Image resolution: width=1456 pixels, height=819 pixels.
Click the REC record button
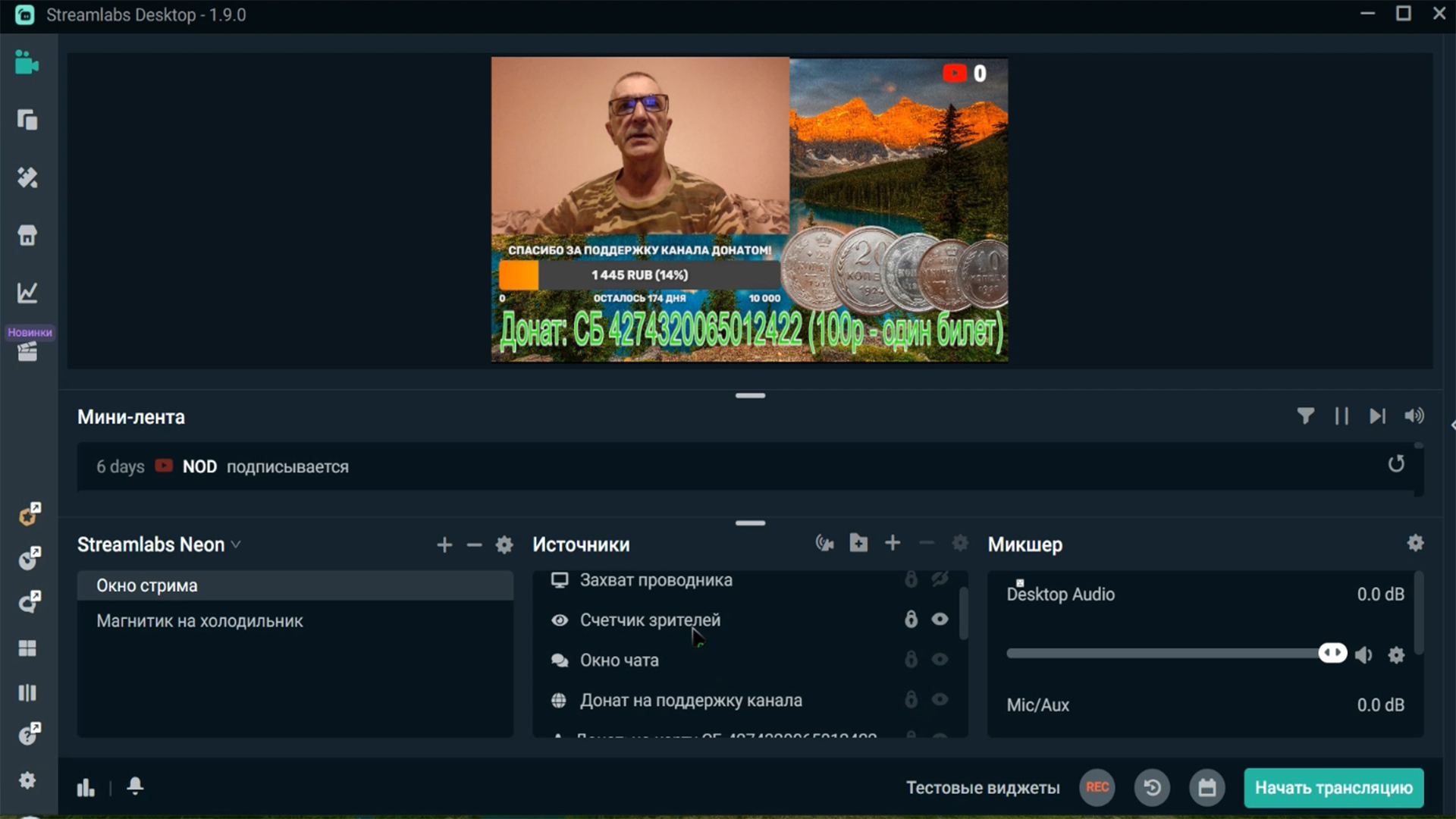[x=1097, y=787]
